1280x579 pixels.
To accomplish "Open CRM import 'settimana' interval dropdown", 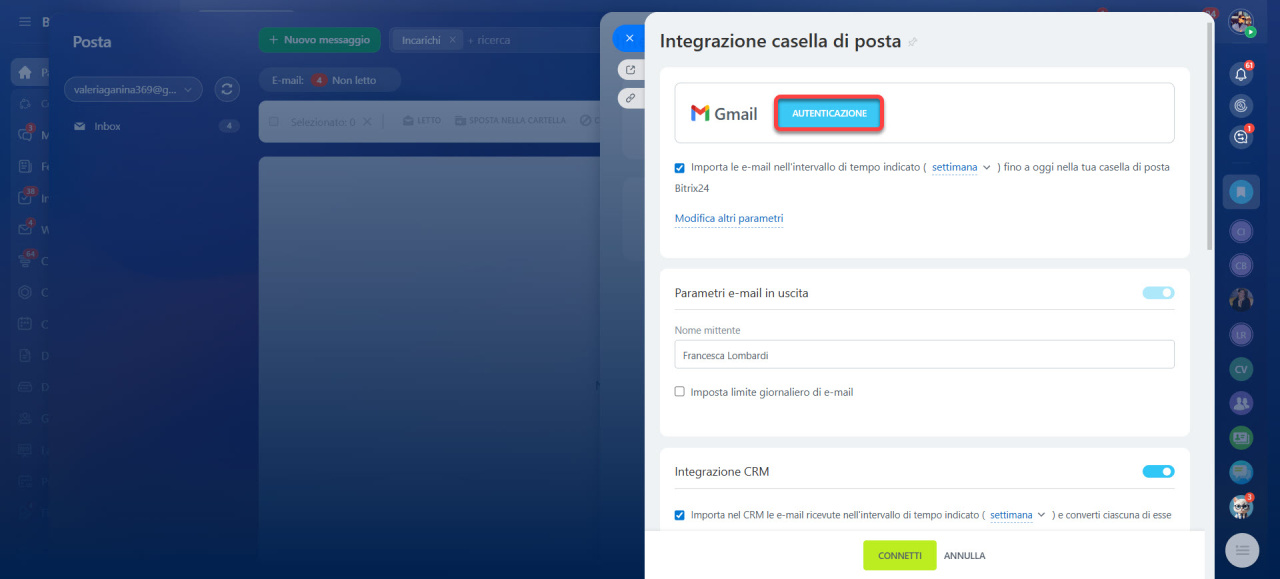I will (1017, 515).
